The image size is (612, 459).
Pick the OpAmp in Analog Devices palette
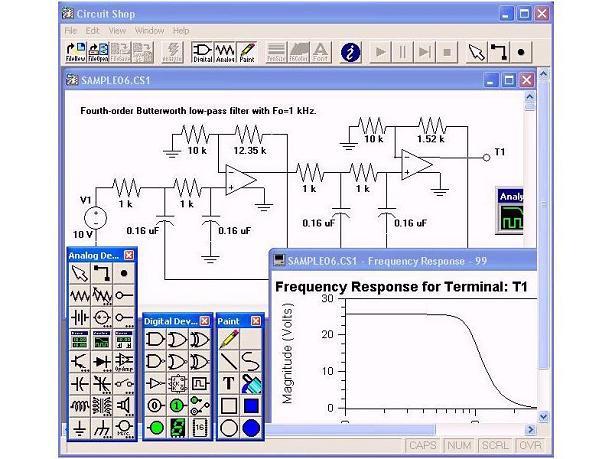coord(124,362)
